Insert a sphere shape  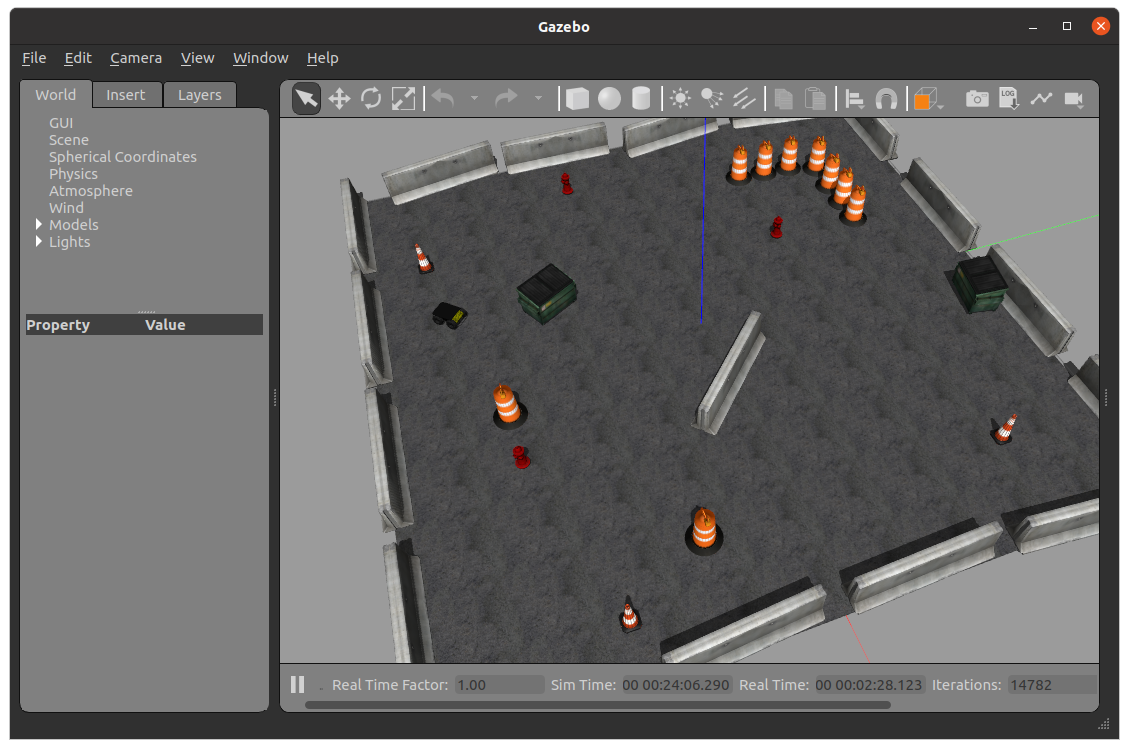coord(609,99)
